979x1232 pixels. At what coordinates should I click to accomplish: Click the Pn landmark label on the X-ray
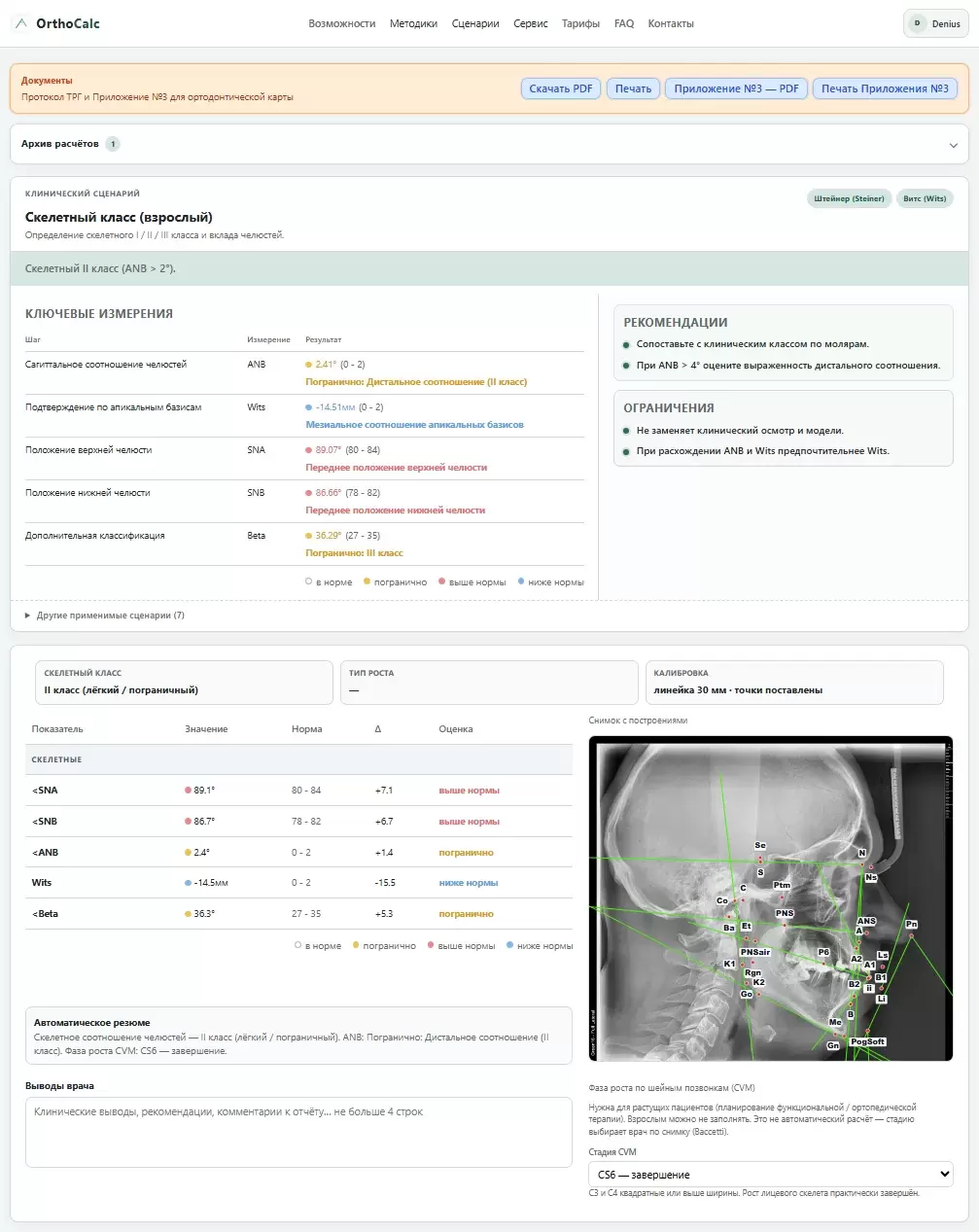[911, 924]
